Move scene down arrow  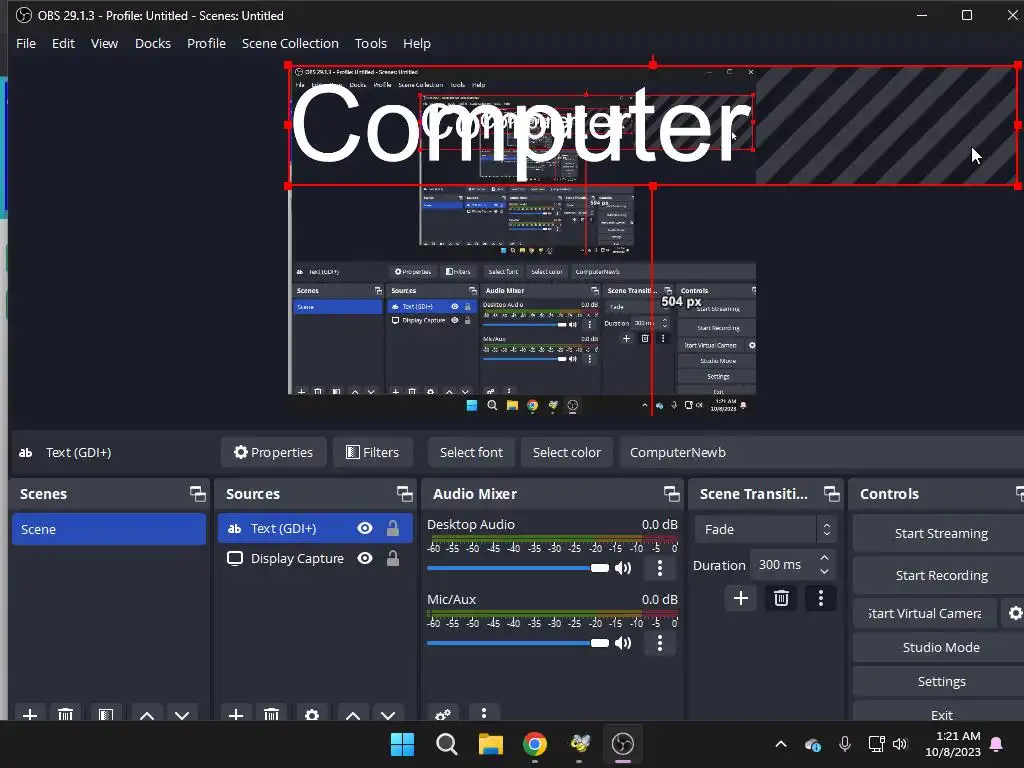(182, 713)
